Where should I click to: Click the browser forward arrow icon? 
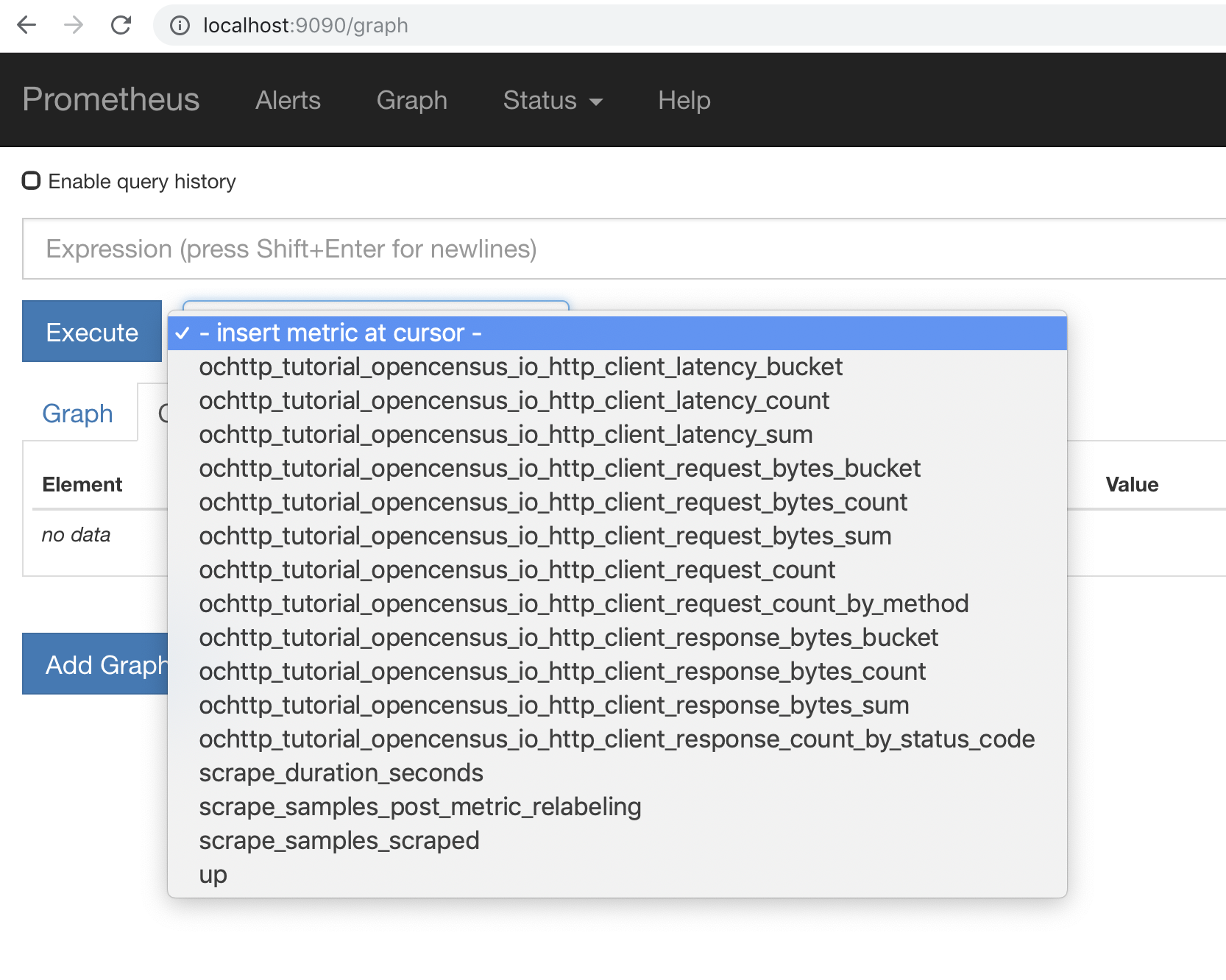[74, 26]
